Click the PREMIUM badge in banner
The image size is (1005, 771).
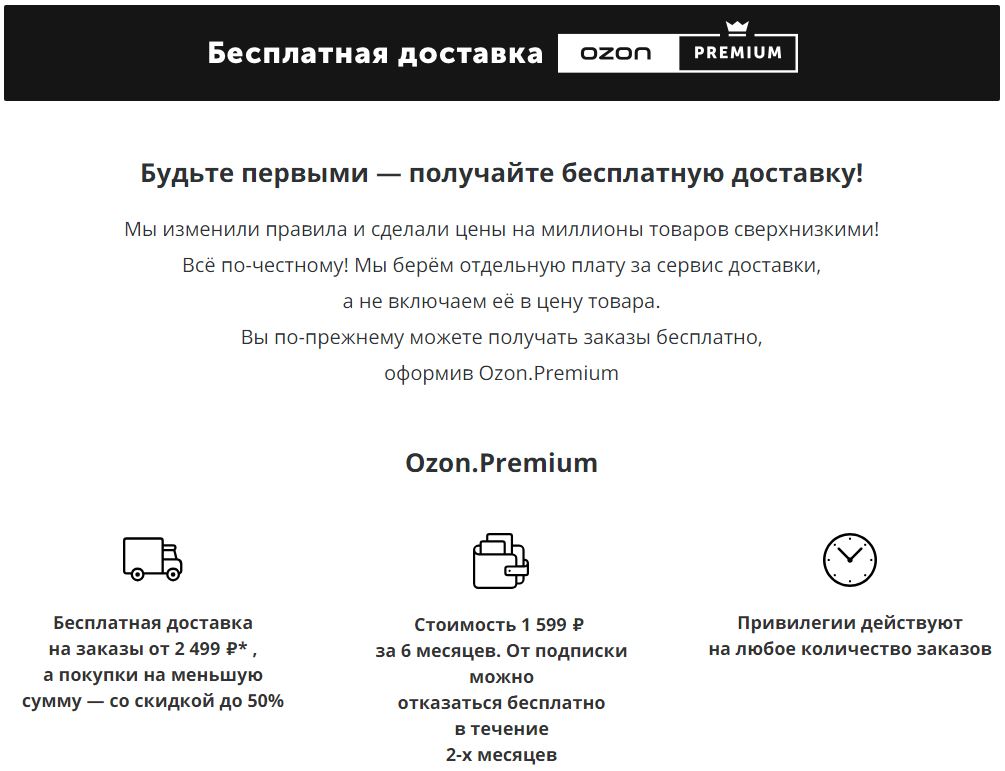(738, 53)
